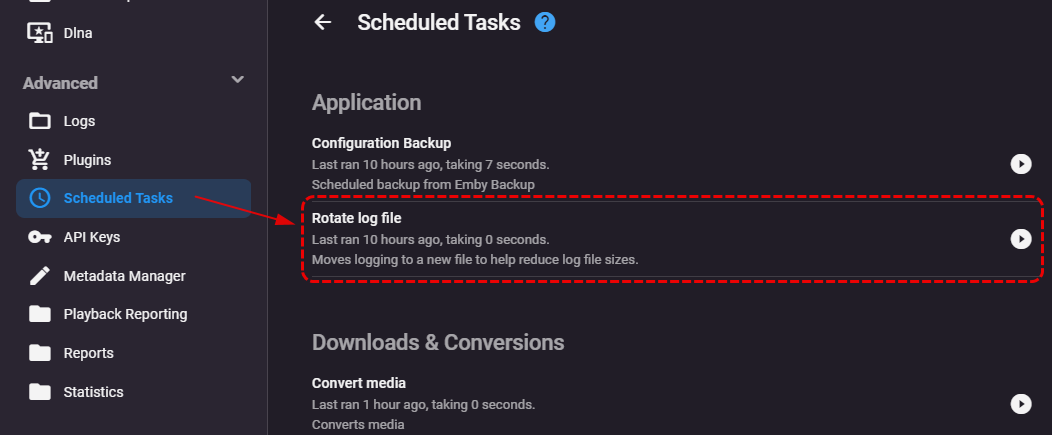Click the back arrow beside Scheduled Tasks

coord(322,22)
